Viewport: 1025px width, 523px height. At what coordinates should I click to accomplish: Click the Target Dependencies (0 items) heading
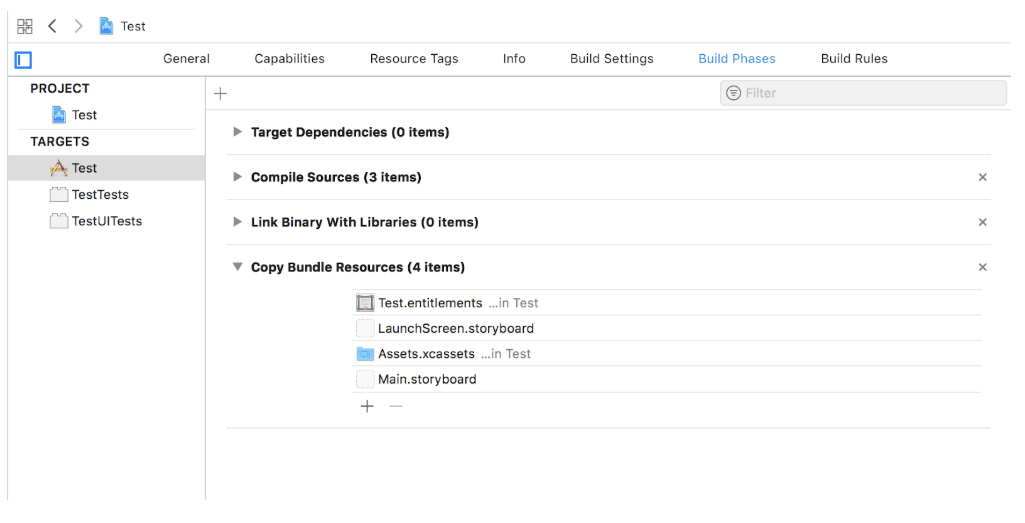(350, 132)
